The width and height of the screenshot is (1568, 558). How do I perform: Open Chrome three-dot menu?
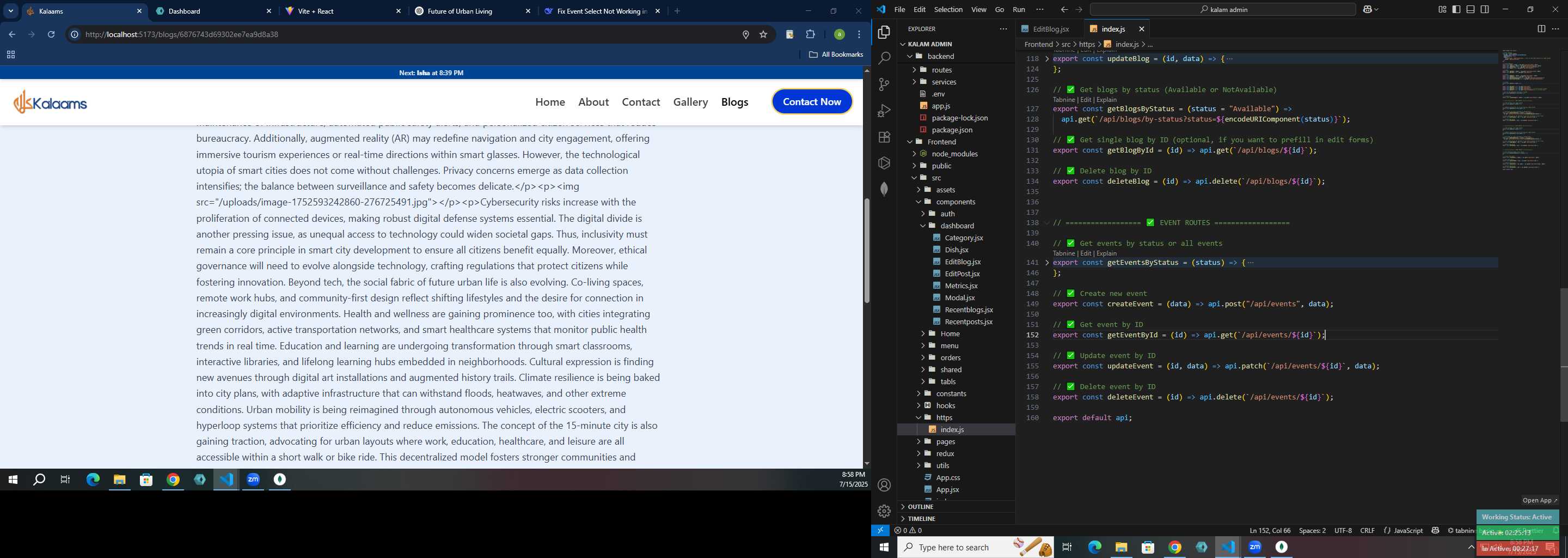click(859, 35)
